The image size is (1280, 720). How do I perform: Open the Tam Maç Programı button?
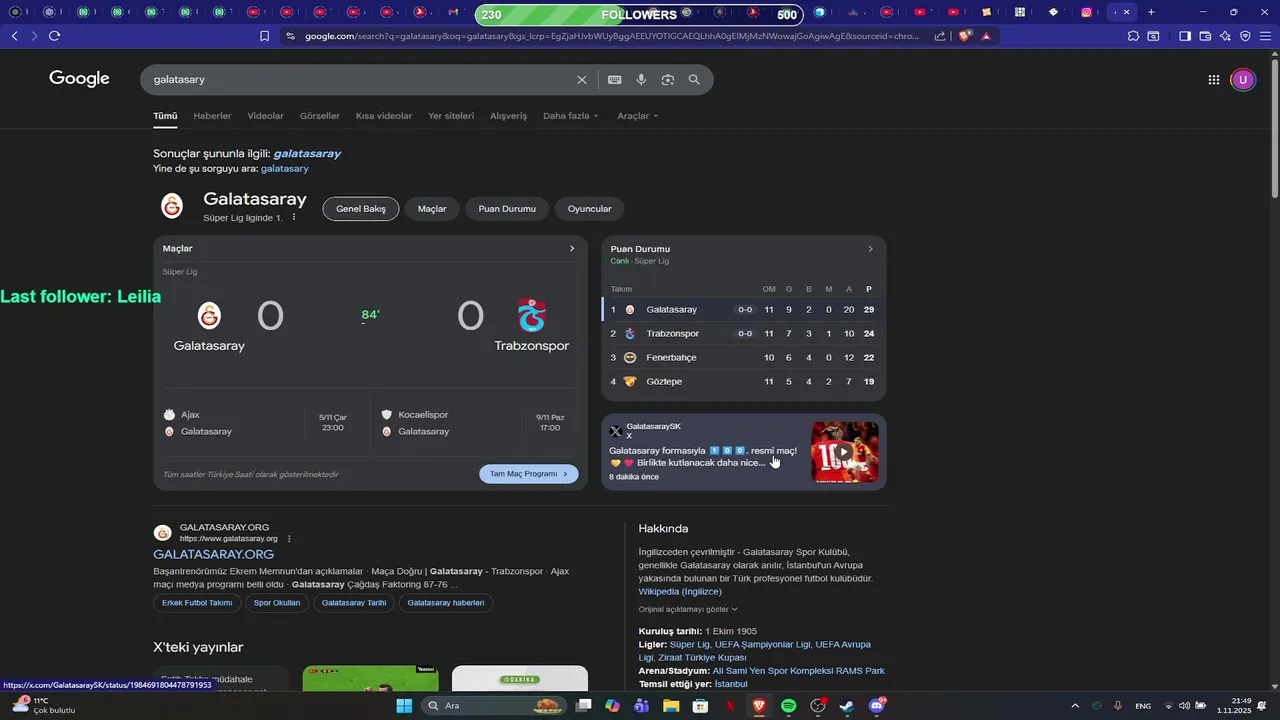[529, 474]
